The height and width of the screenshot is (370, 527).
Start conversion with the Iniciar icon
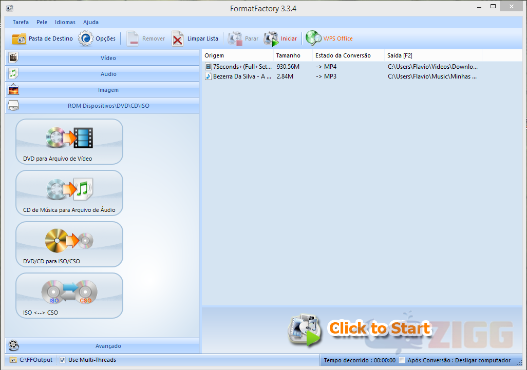(271, 39)
